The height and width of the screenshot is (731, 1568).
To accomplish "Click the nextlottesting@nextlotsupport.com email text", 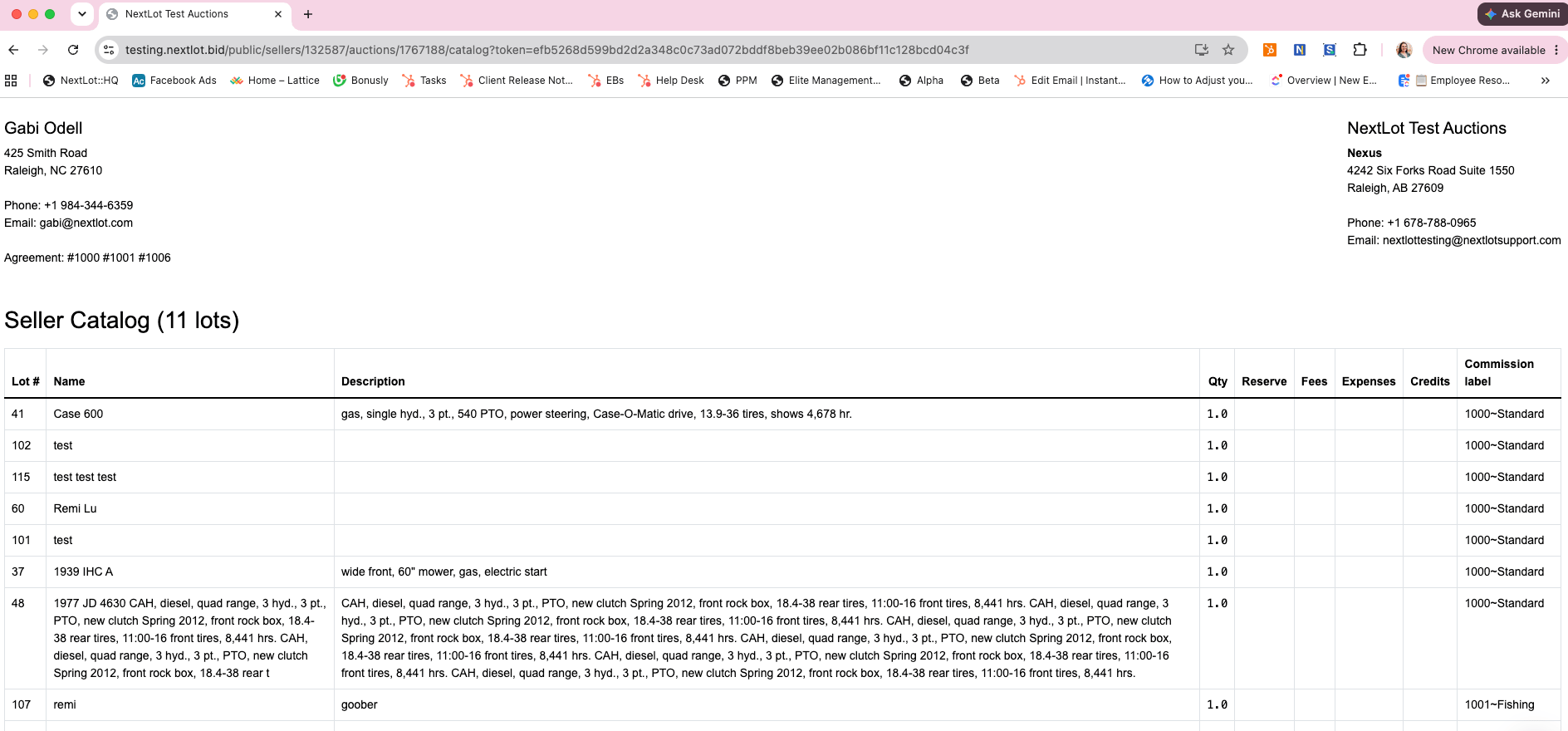I will coord(1472,240).
